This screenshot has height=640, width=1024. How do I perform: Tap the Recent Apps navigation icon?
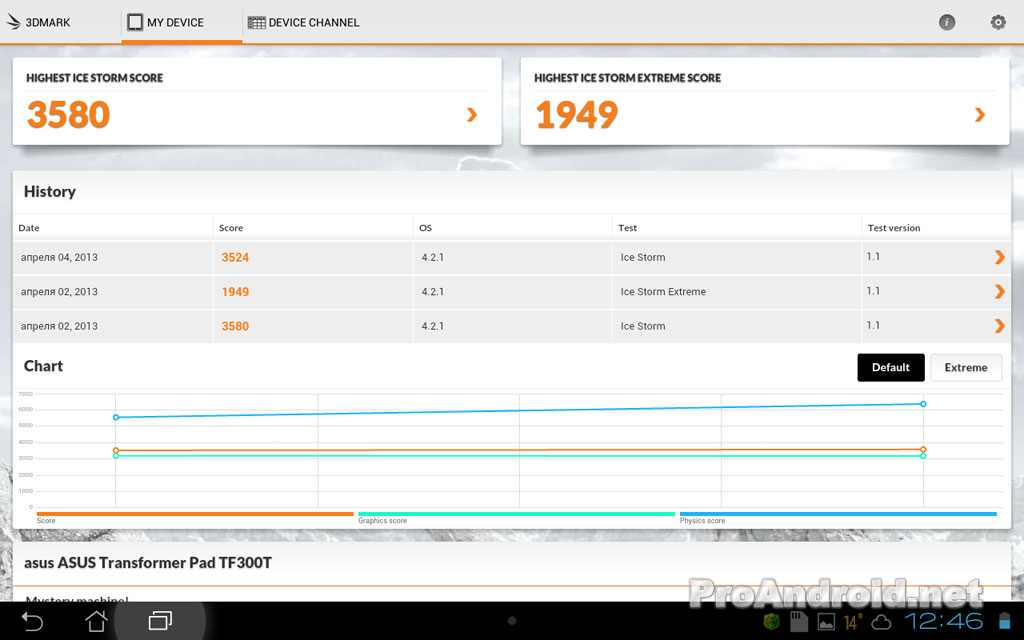(x=160, y=620)
